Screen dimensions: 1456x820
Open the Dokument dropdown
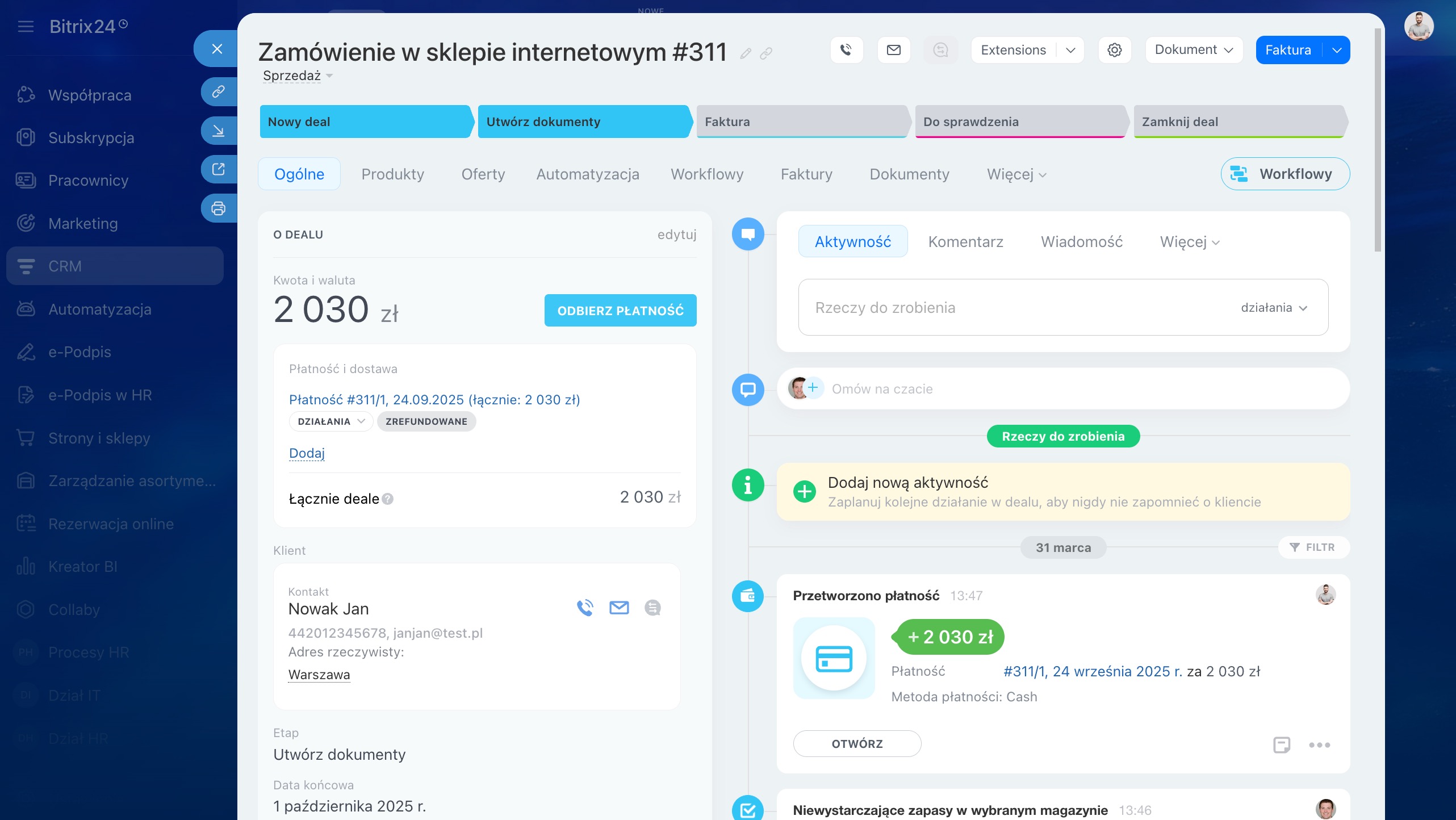[1194, 50]
